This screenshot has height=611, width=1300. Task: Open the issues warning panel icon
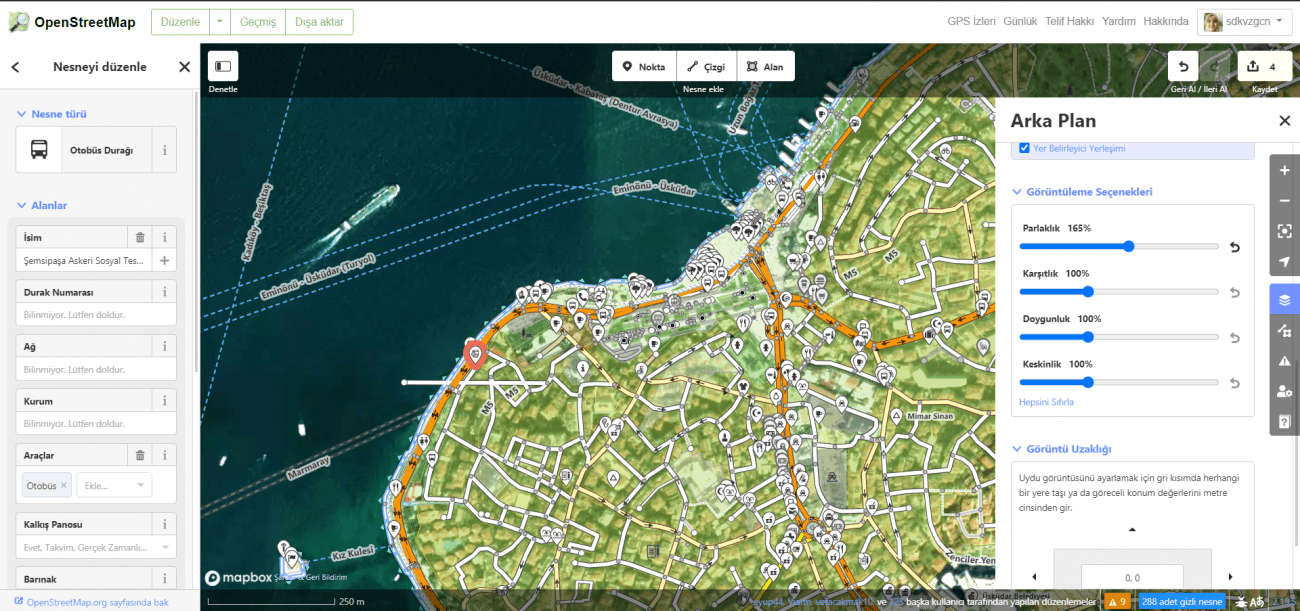[1284, 361]
